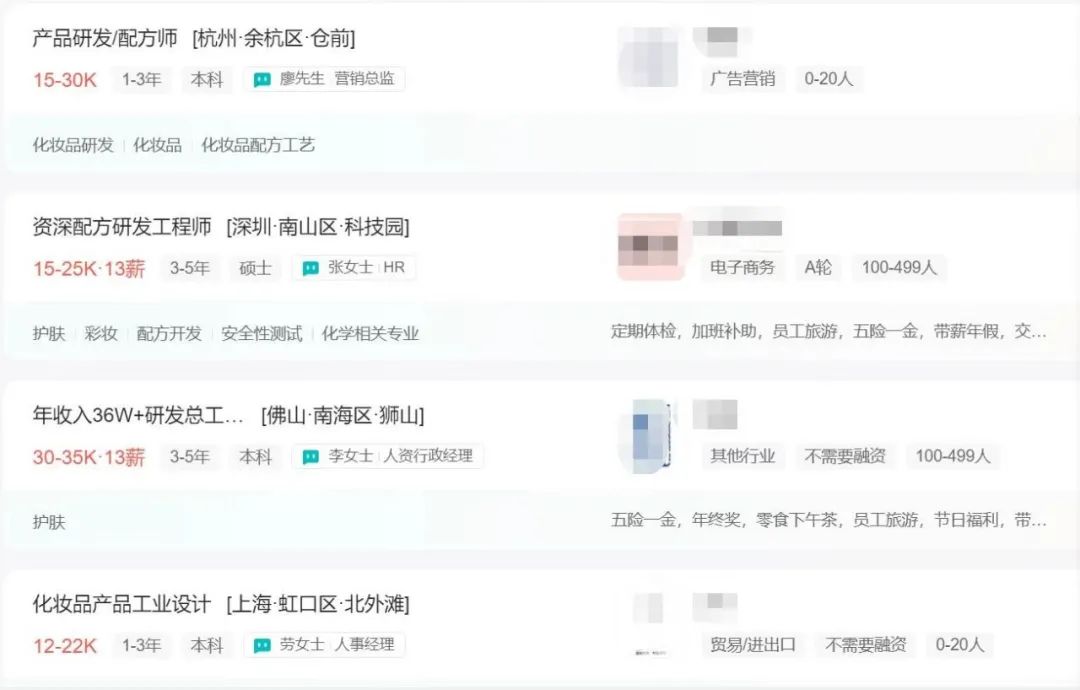Select the 广告营销 industry tag
1080x690 pixels.
[x=742, y=79]
